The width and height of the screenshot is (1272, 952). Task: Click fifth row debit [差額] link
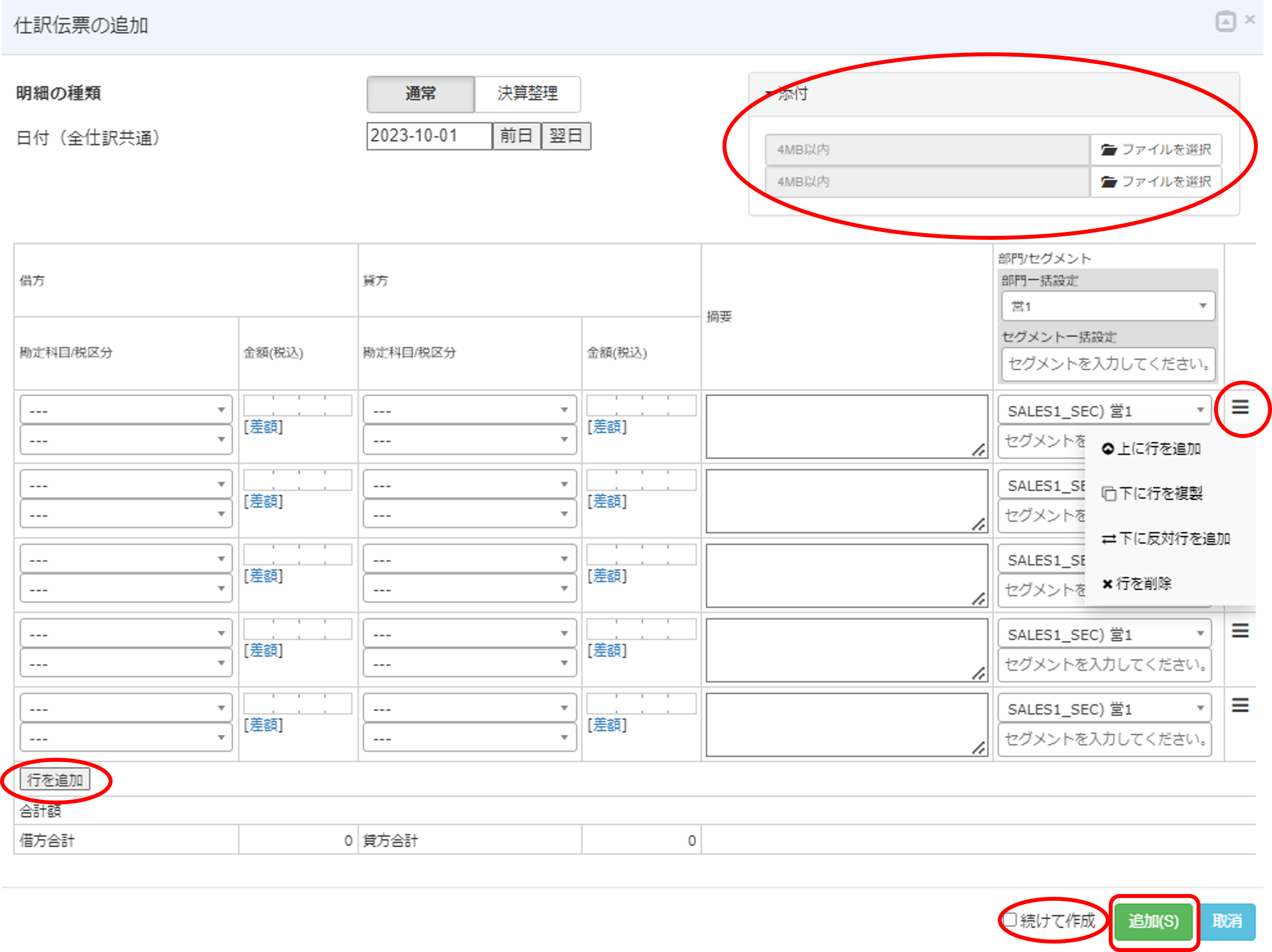point(264,725)
